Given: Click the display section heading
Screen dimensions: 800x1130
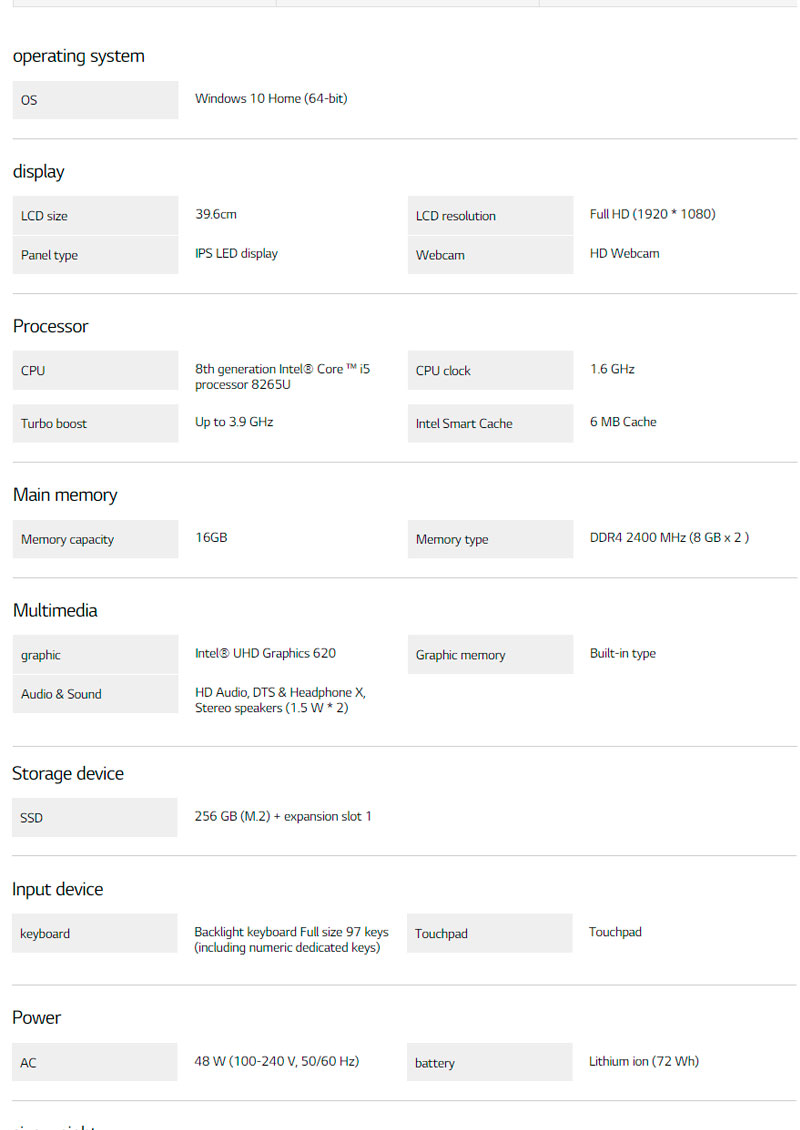Looking at the screenshot, I should (x=39, y=172).
